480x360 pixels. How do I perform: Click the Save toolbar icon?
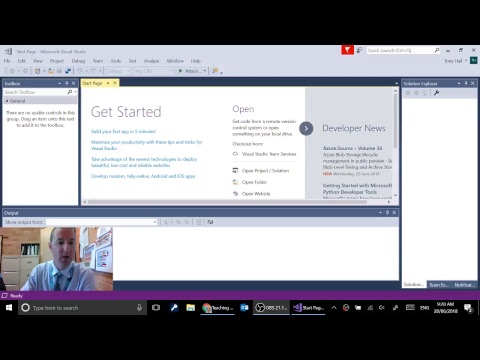point(59,71)
